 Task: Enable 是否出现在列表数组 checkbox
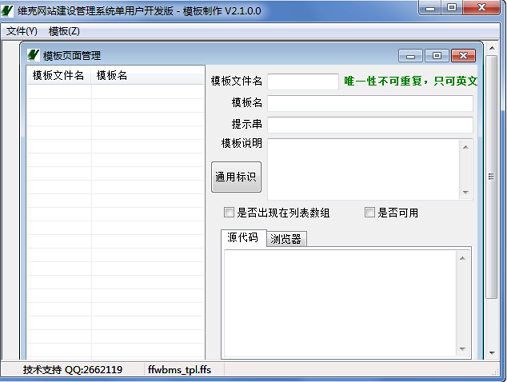(229, 212)
